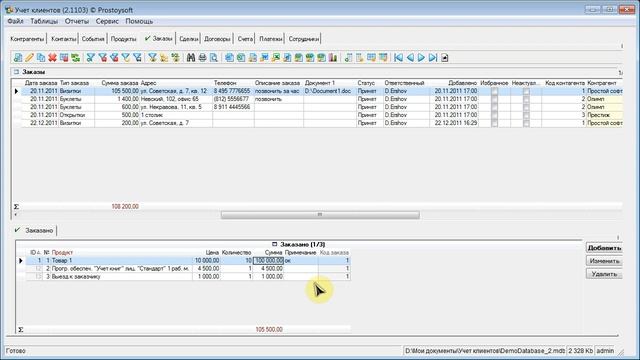Click the funnel icon left of the binoculars group

152,58
